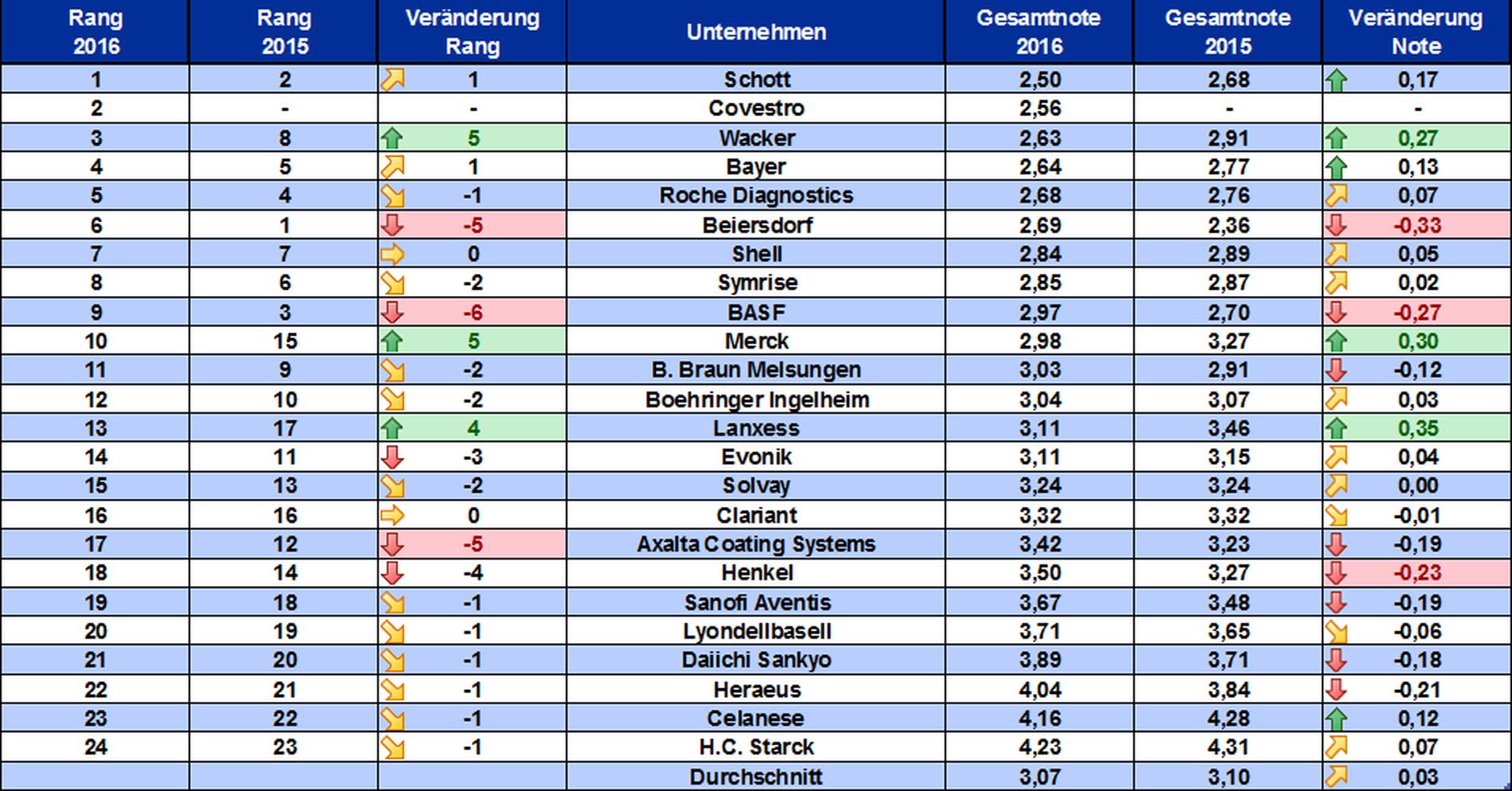Image resolution: width=1512 pixels, height=791 pixels.
Task: Click the yellow sideways arrow in Shell's row
Action: click(392, 255)
